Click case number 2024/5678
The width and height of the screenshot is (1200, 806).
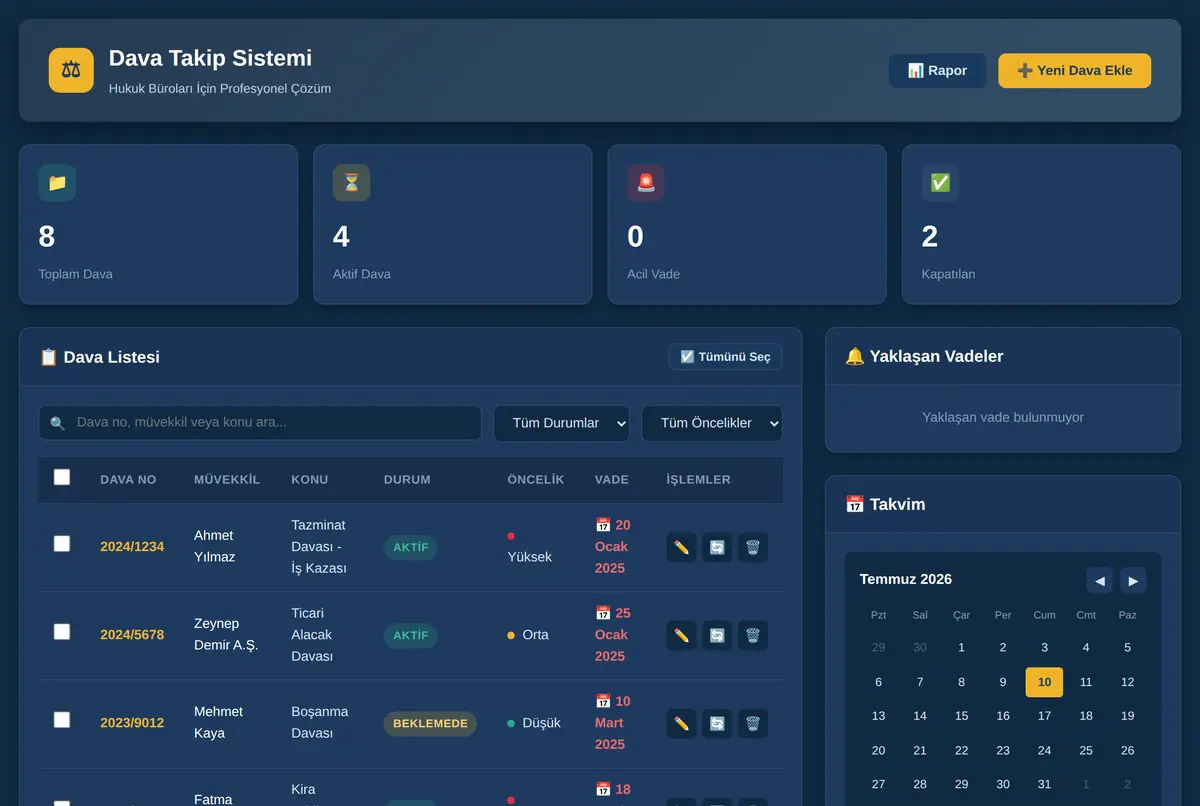point(132,635)
